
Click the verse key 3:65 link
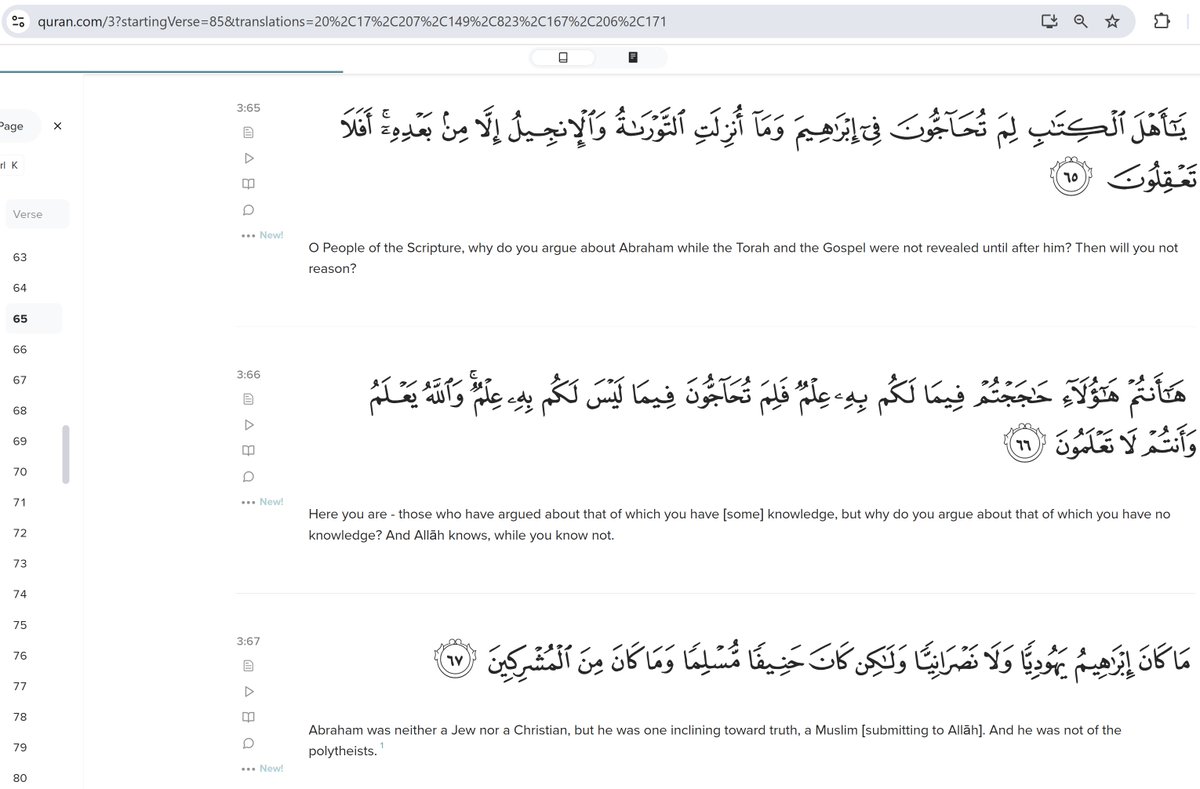249,107
